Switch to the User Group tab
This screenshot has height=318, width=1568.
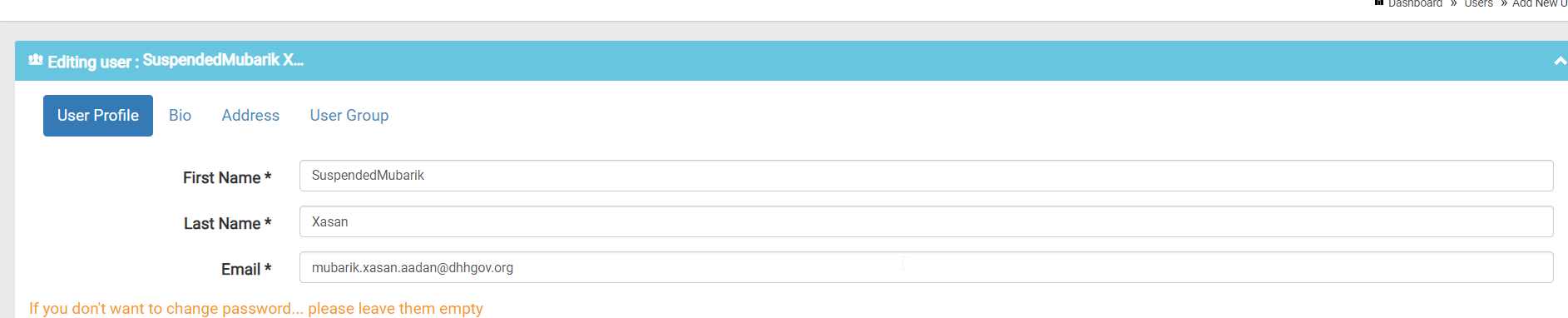(x=349, y=116)
